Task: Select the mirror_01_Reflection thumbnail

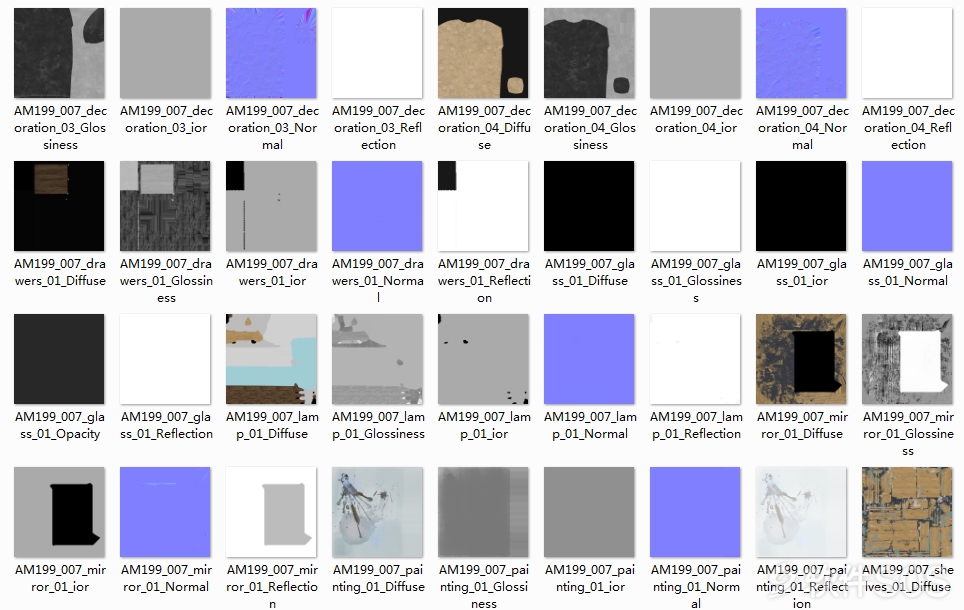Action: [x=271, y=512]
